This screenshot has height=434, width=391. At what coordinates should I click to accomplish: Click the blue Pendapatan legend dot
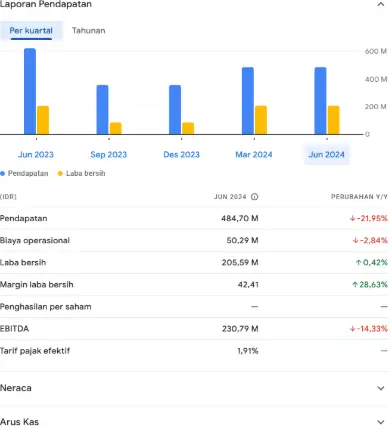pyautogui.click(x=3, y=173)
